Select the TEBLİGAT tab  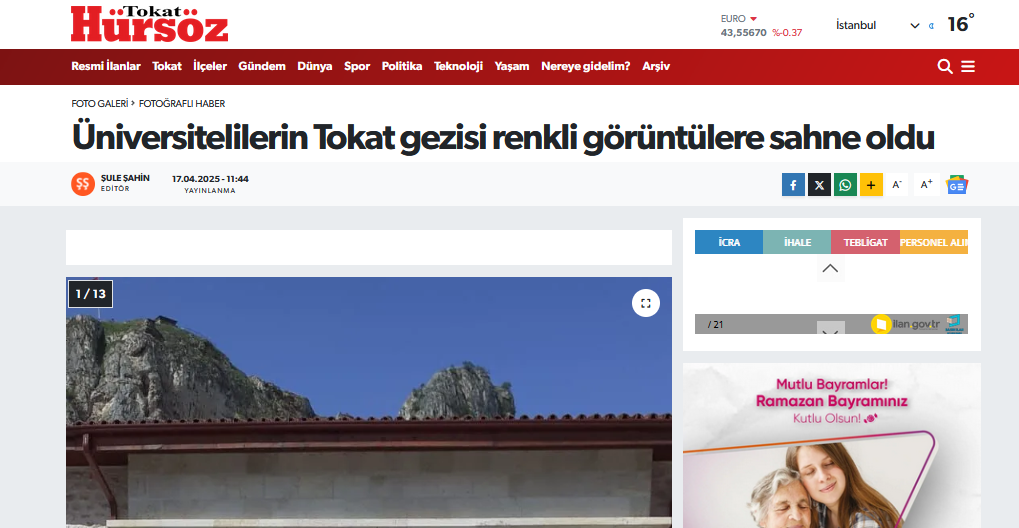(x=866, y=242)
